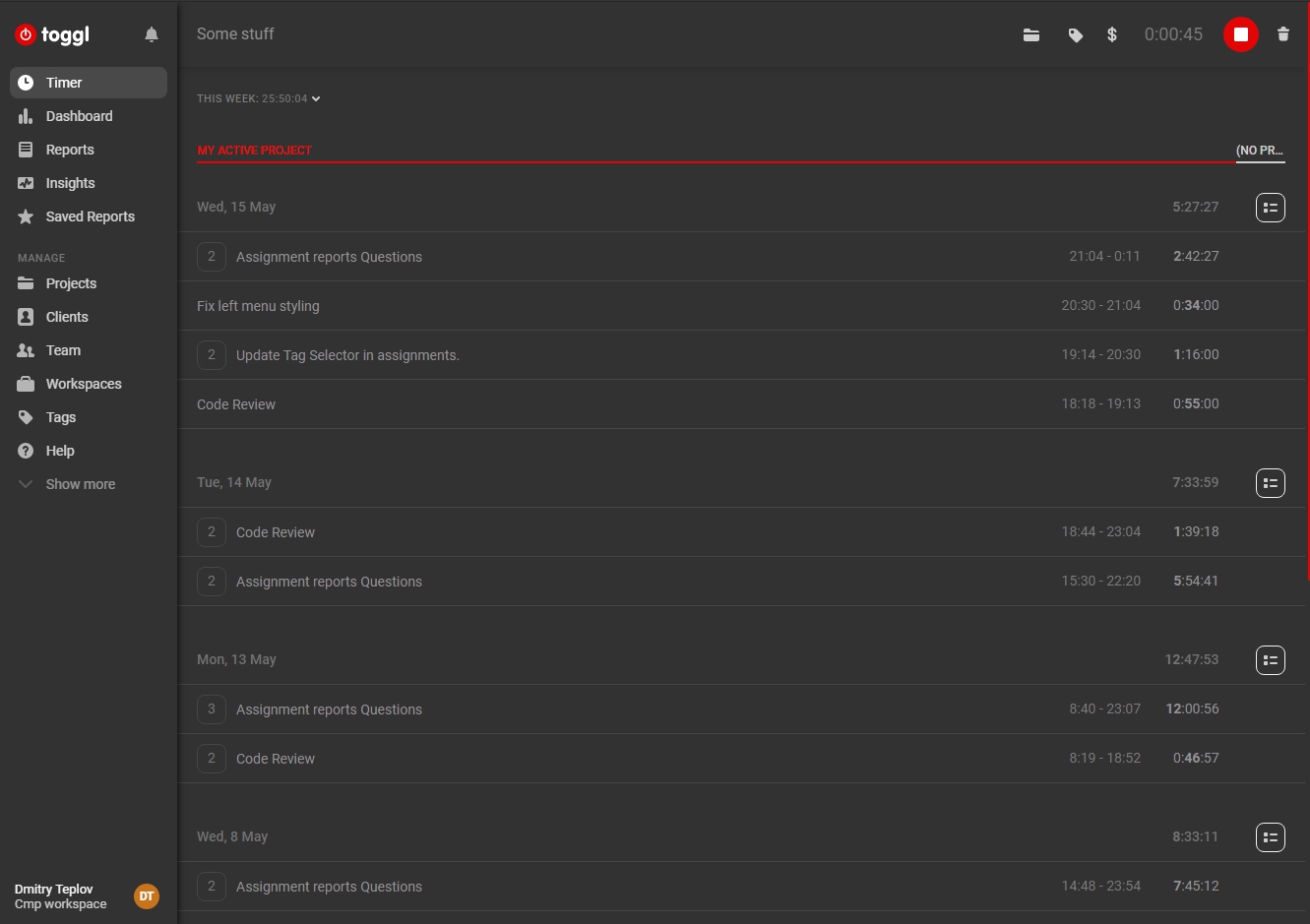Viewport: 1310px width, 924px height.
Task: Click the MY ACTIVE PROJECT header link
Action: click(254, 150)
